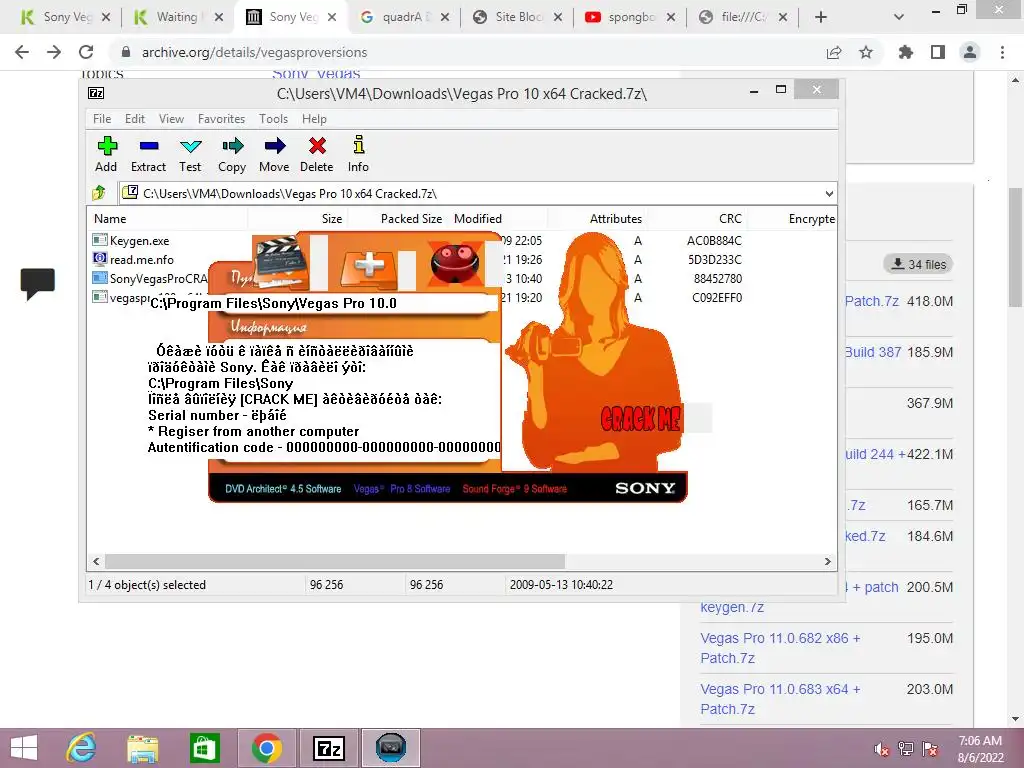
Task: Open Chrome three-dot menu
Action: [x=1002, y=52]
